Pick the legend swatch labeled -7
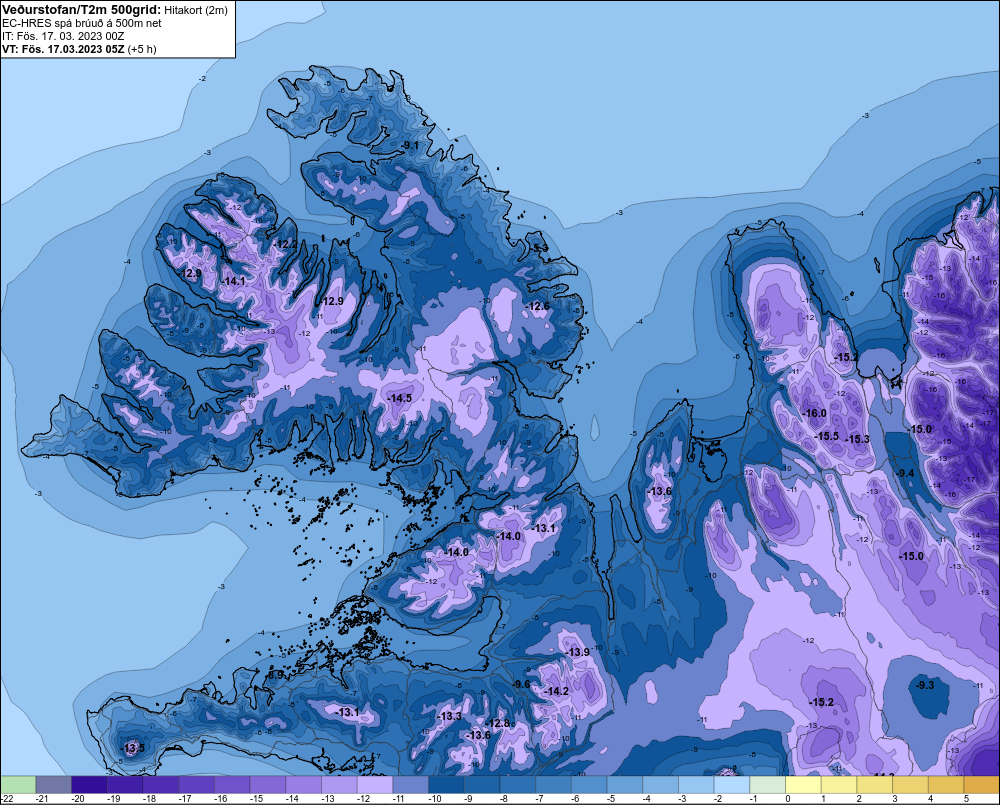The height and width of the screenshot is (805, 1000). (x=554, y=785)
